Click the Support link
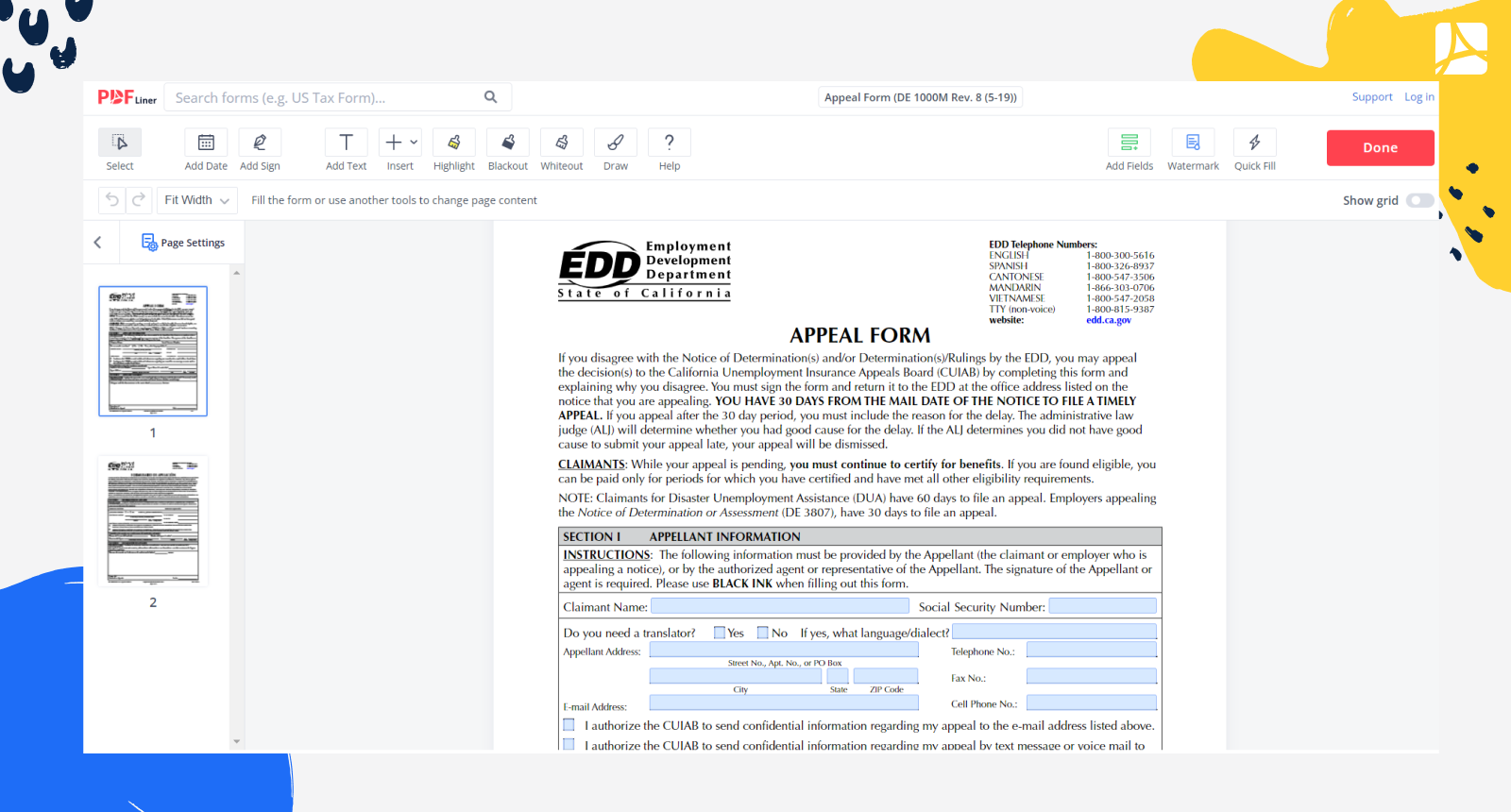Screen dimensions: 1511x812 coord(1371,97)
